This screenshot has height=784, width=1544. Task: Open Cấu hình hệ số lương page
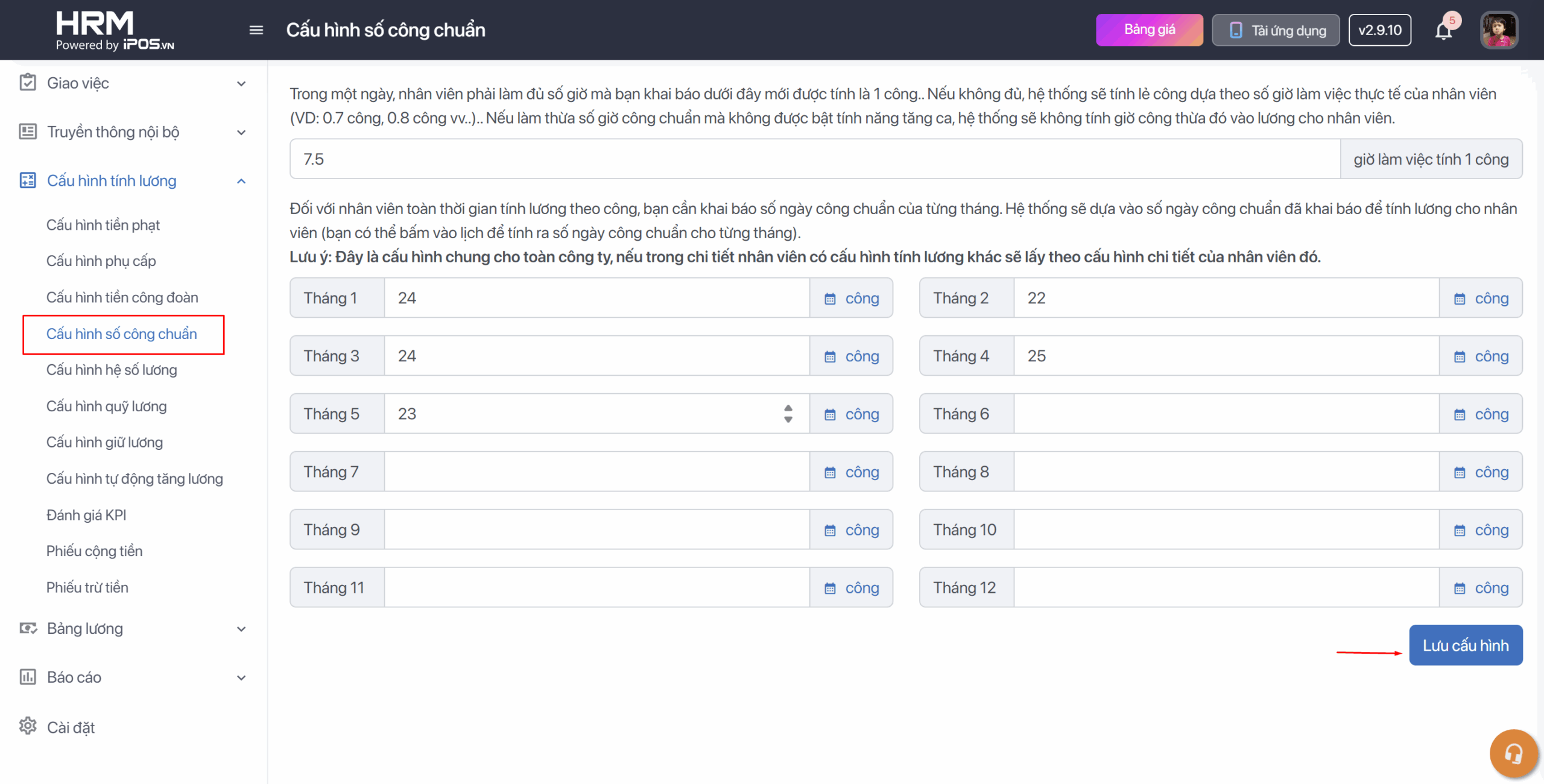tap(112, 370)
